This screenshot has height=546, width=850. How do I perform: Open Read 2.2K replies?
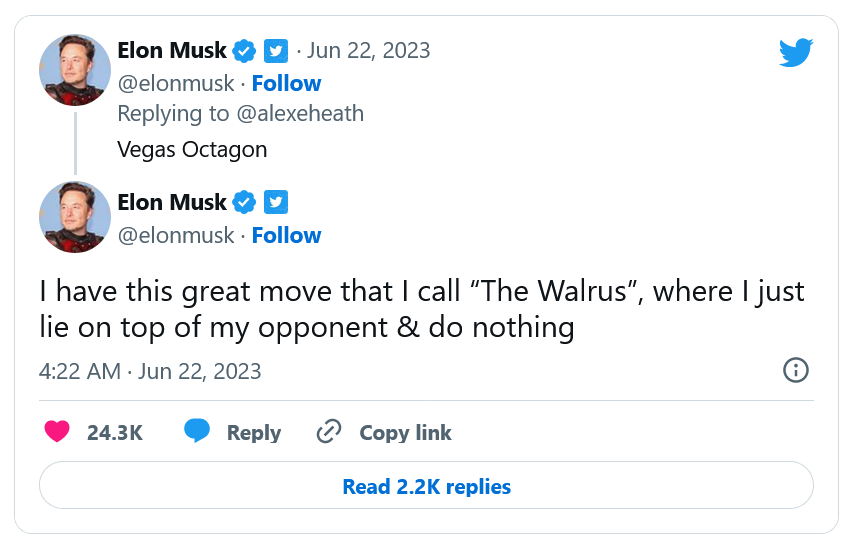426,487
